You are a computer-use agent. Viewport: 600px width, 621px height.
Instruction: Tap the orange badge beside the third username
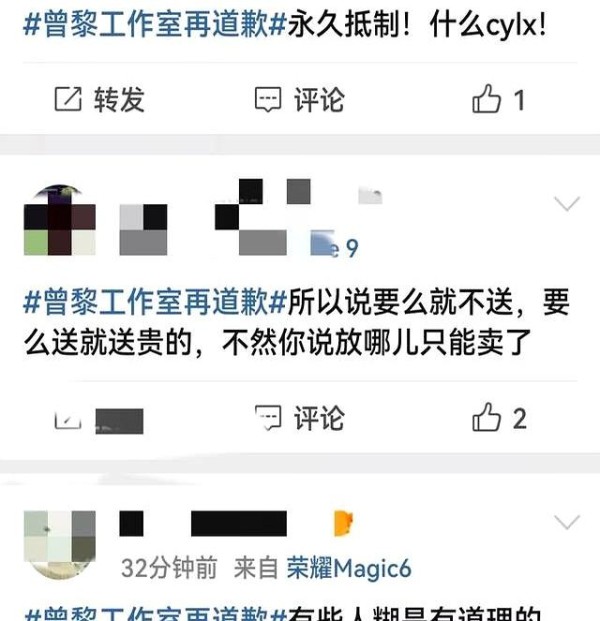pos(343,523)
